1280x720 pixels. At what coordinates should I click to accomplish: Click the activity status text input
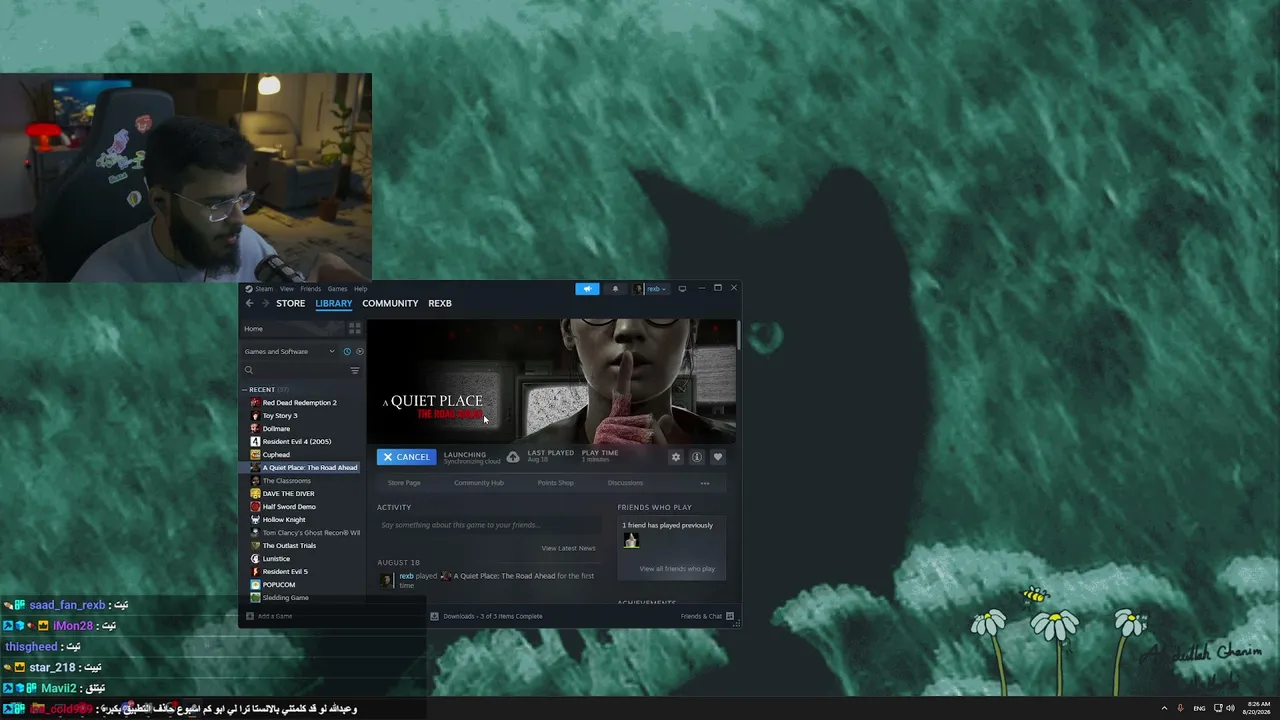click(x=489, y=525)
